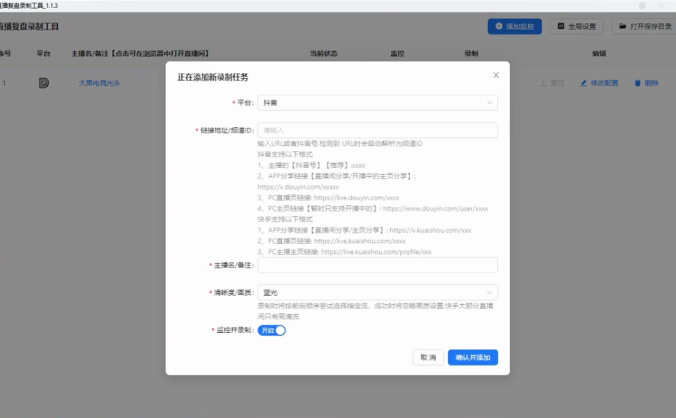676x418 pixels.
Task: Click the 主播名/备注 column header text
Action: click(140, 53)
